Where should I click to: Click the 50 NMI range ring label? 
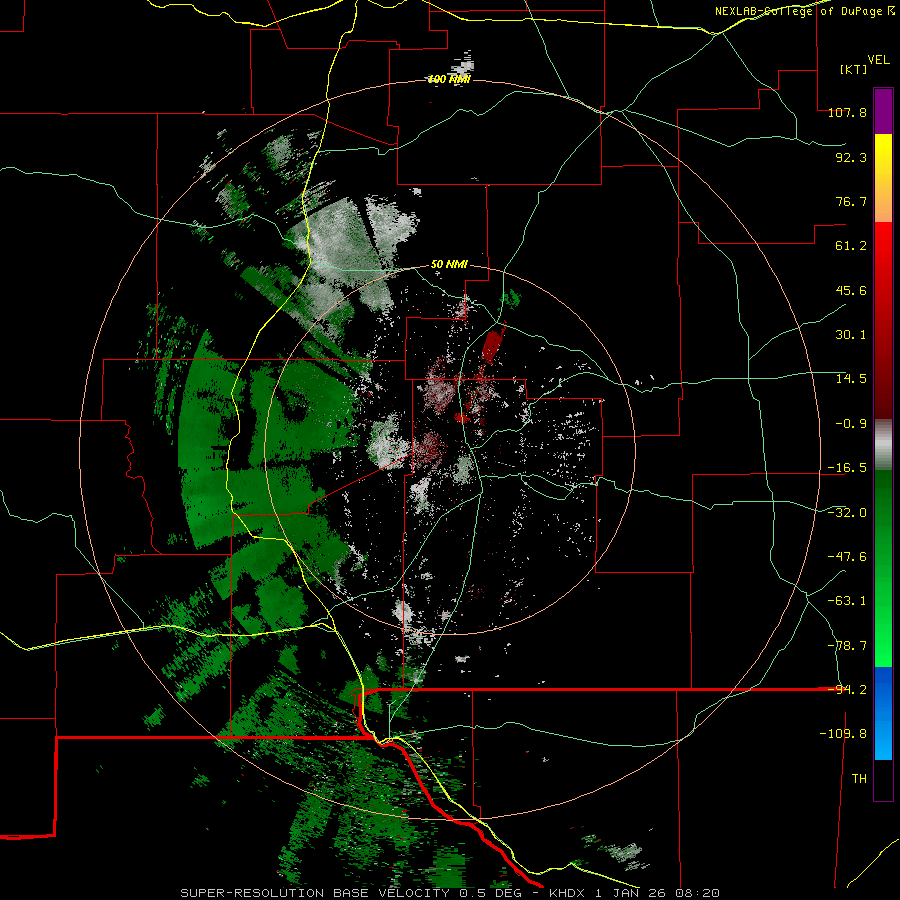449,265
